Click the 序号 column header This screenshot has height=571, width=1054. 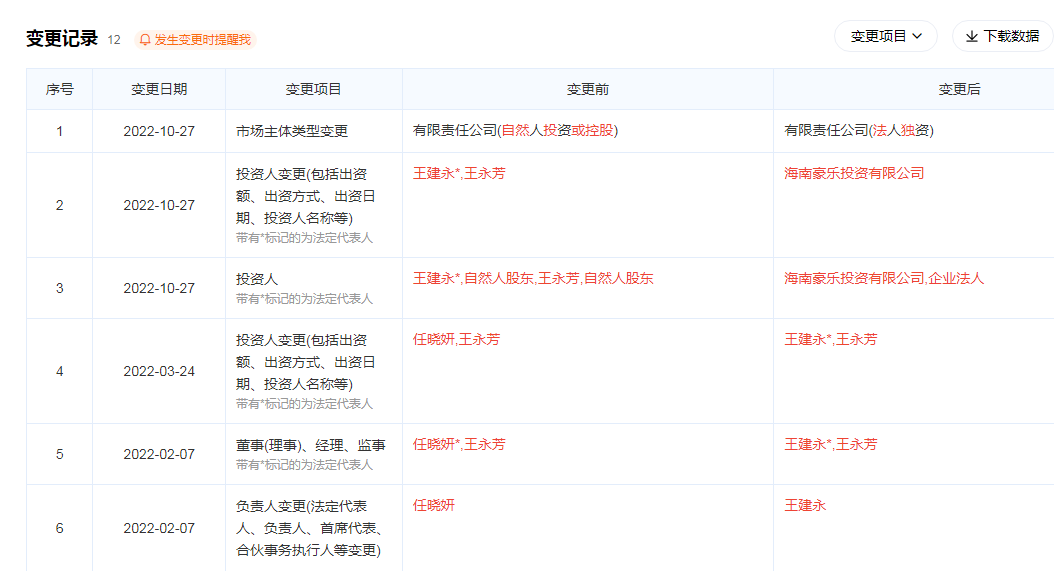click(59, 89)
